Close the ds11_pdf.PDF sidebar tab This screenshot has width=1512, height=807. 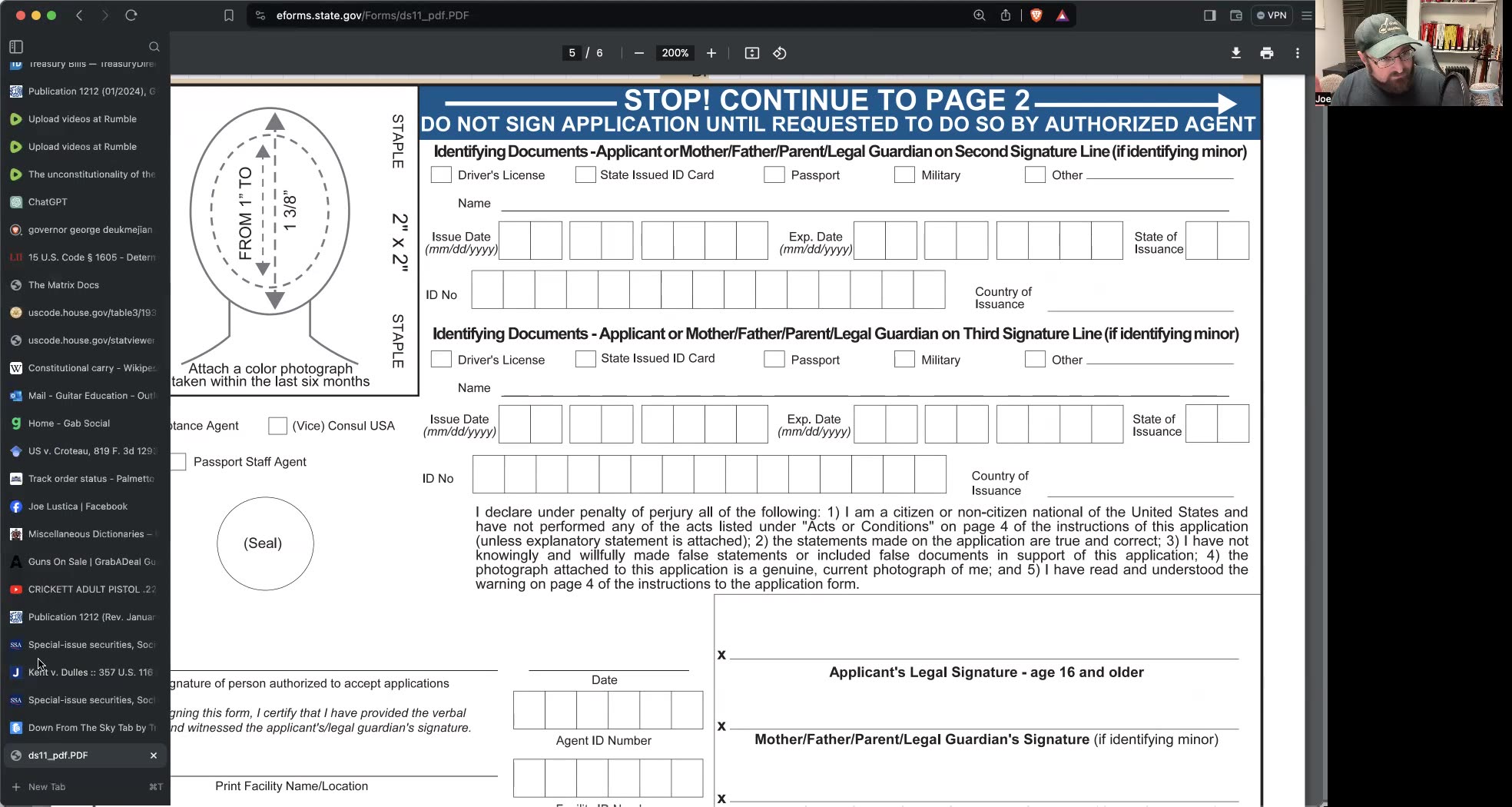click(x=153, y=756)
